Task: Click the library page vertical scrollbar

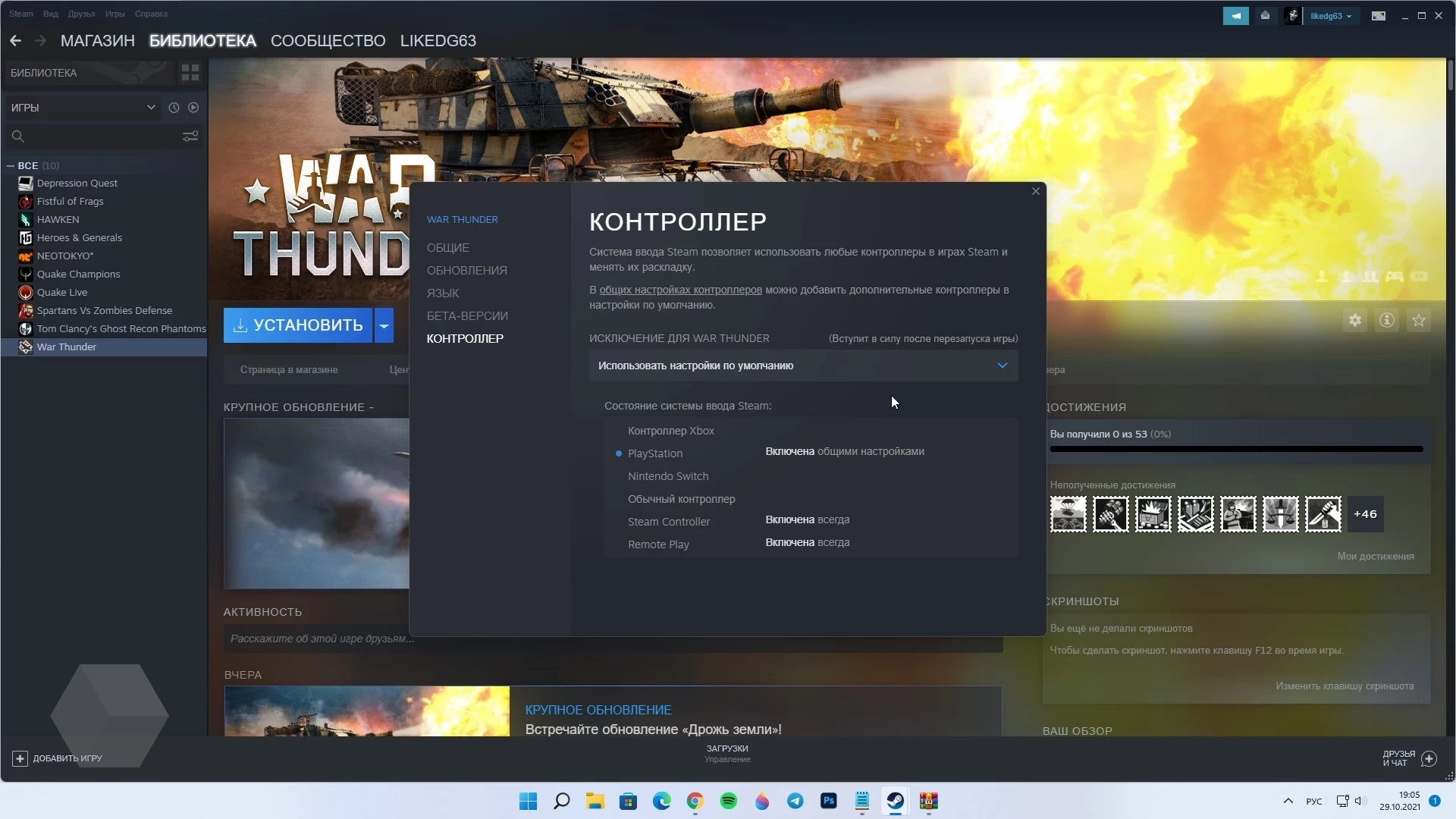Action: (1450, 76)
